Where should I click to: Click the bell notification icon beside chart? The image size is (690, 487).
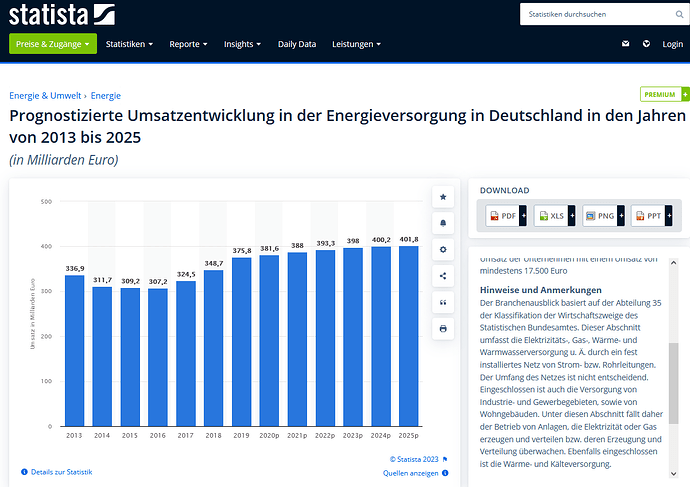(x=443, y=223)
